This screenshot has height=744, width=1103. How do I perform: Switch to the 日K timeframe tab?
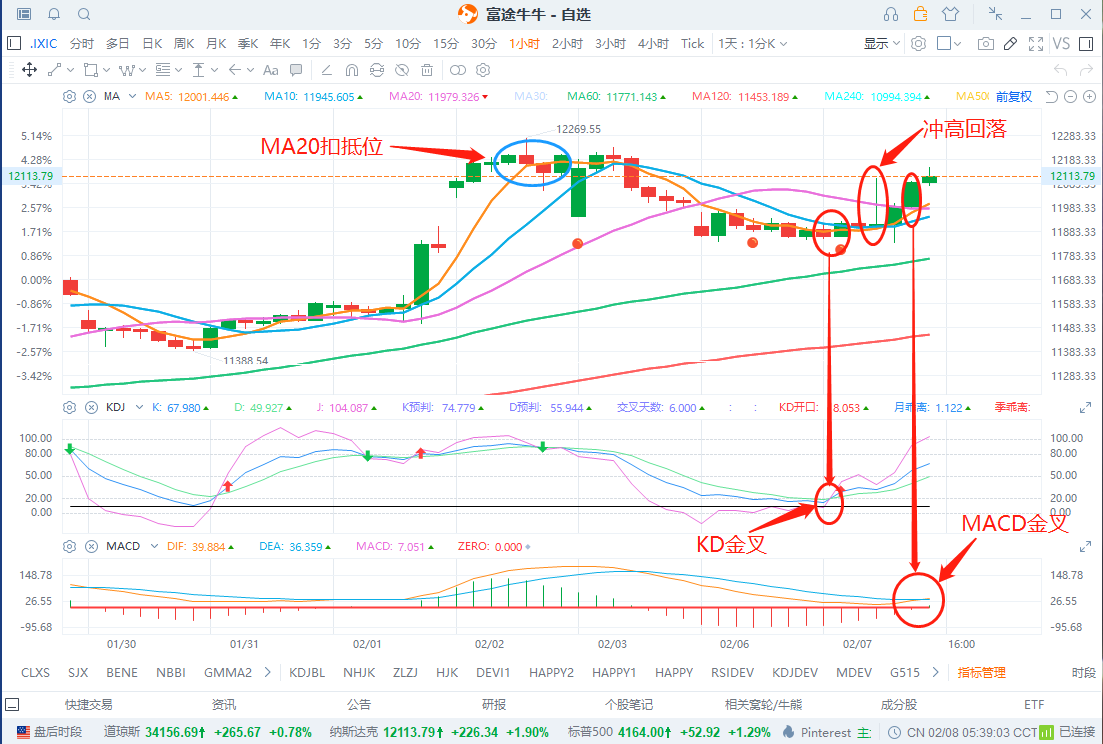(x=152, y=44)
